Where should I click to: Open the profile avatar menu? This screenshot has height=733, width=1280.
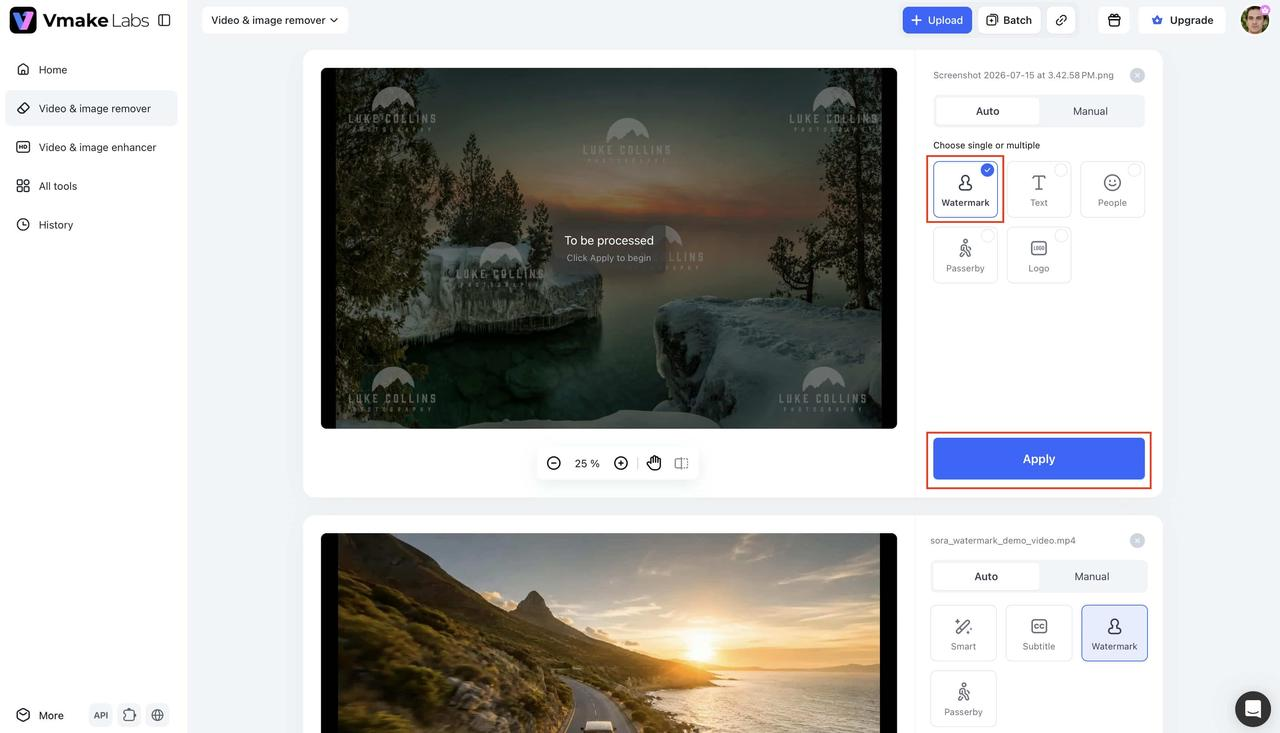[1255, 20]
